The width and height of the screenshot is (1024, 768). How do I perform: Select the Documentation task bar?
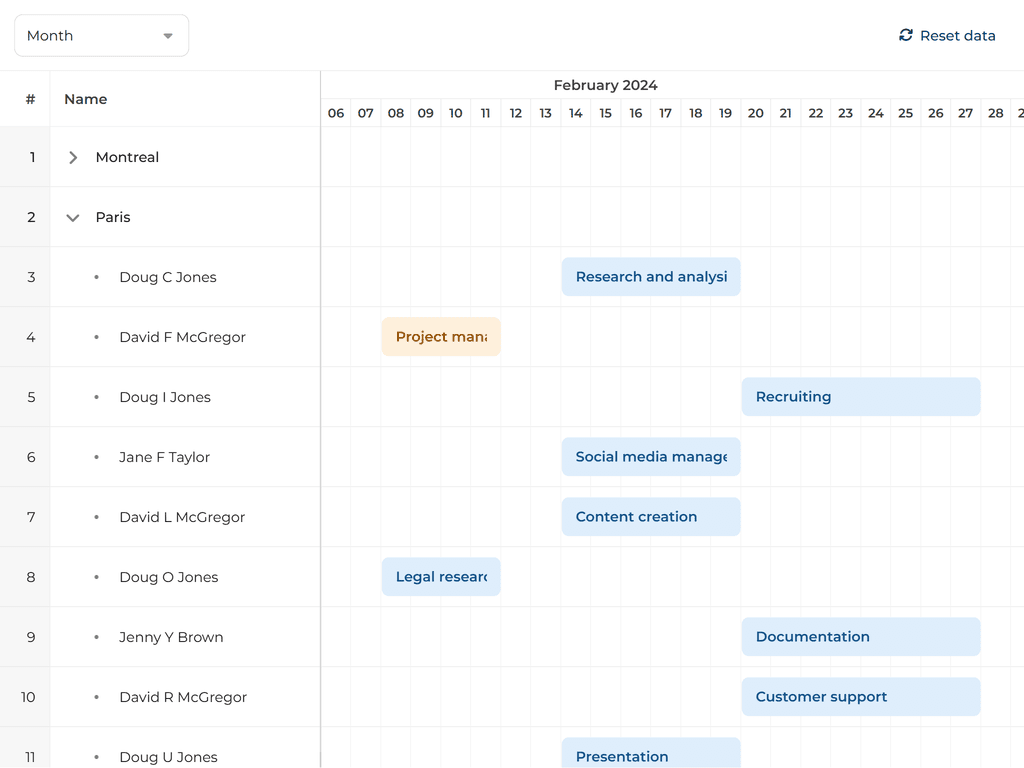click(x=860, y=637)
